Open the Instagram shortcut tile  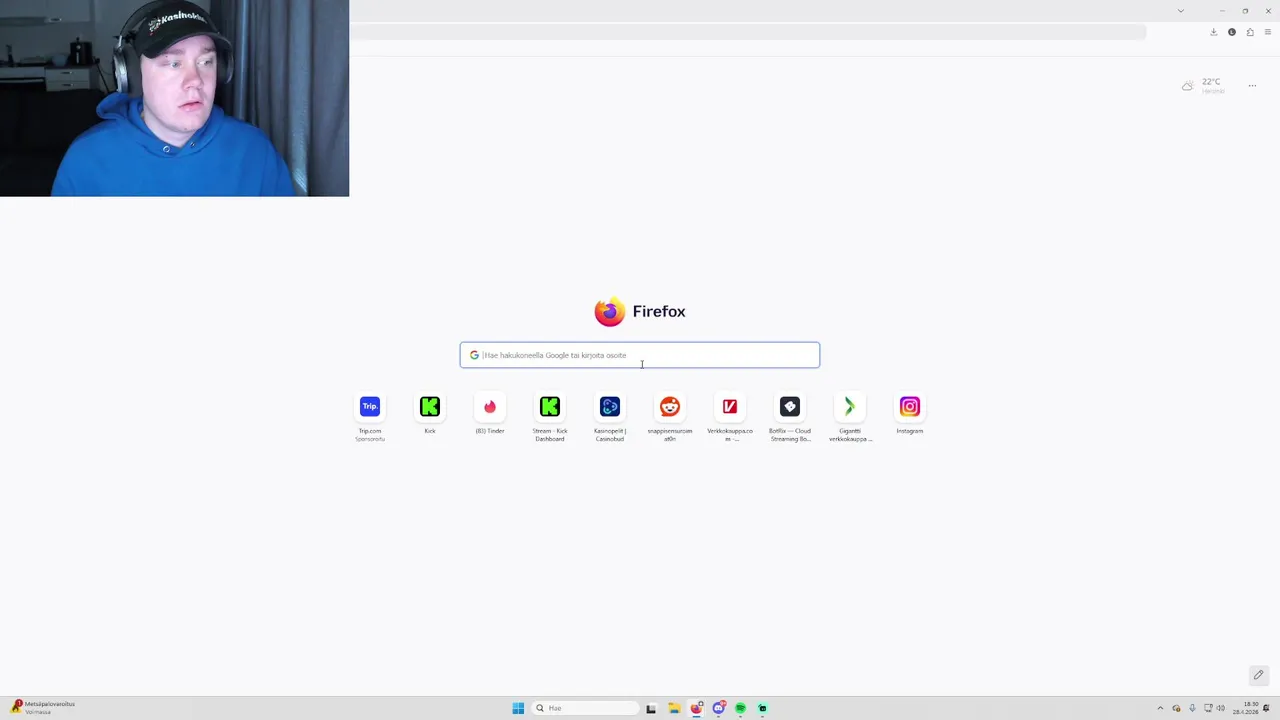point(910,407)
